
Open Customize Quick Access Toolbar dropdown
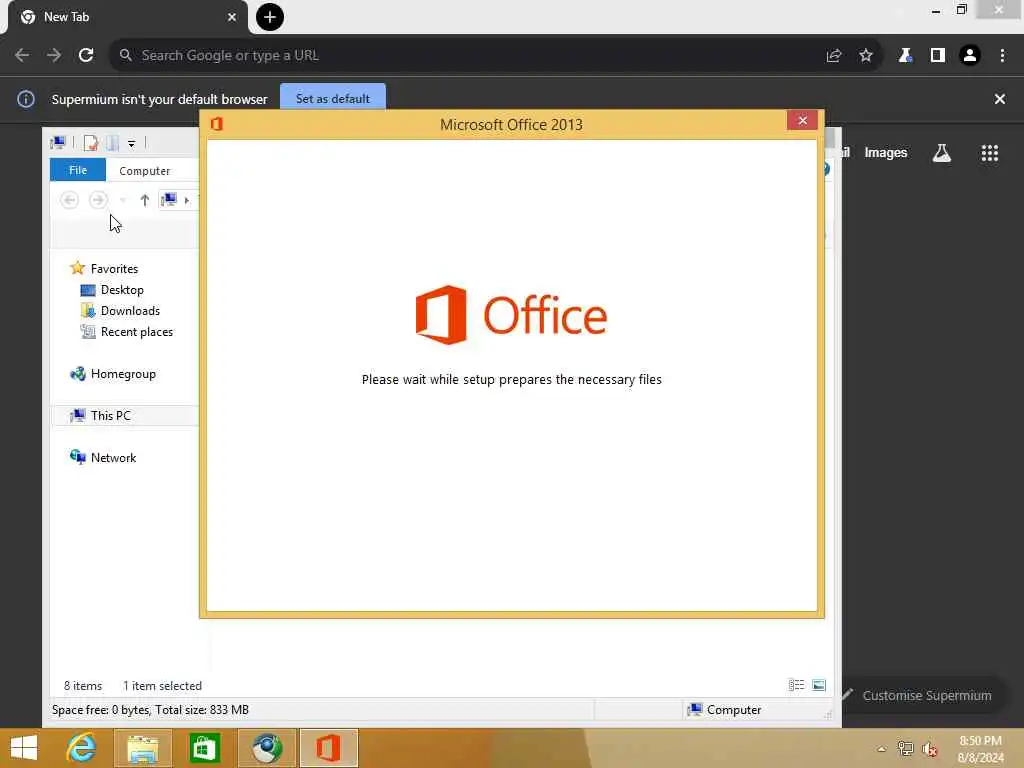point(131,143)
